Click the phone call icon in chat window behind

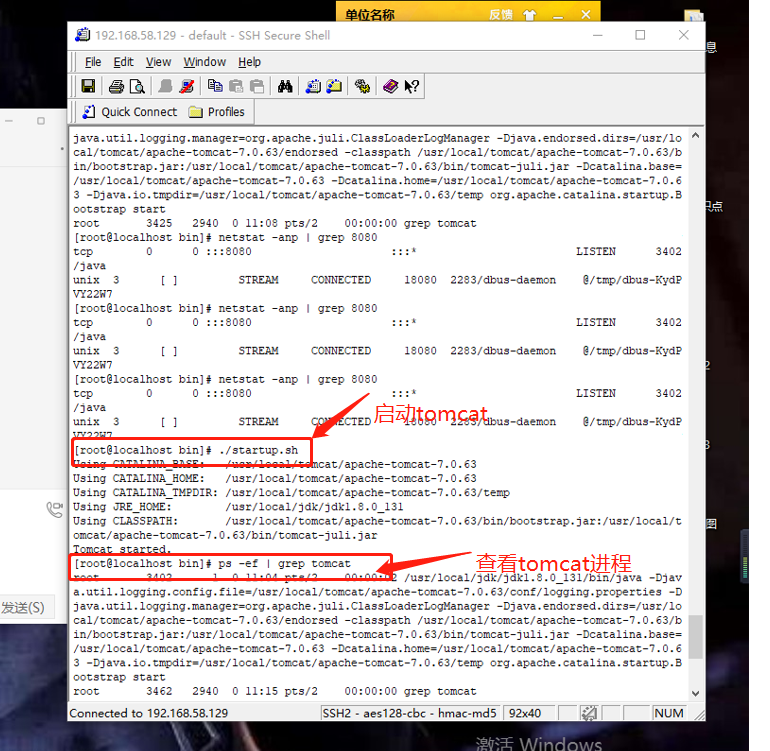pyautogui.click(x=55, y=509)
